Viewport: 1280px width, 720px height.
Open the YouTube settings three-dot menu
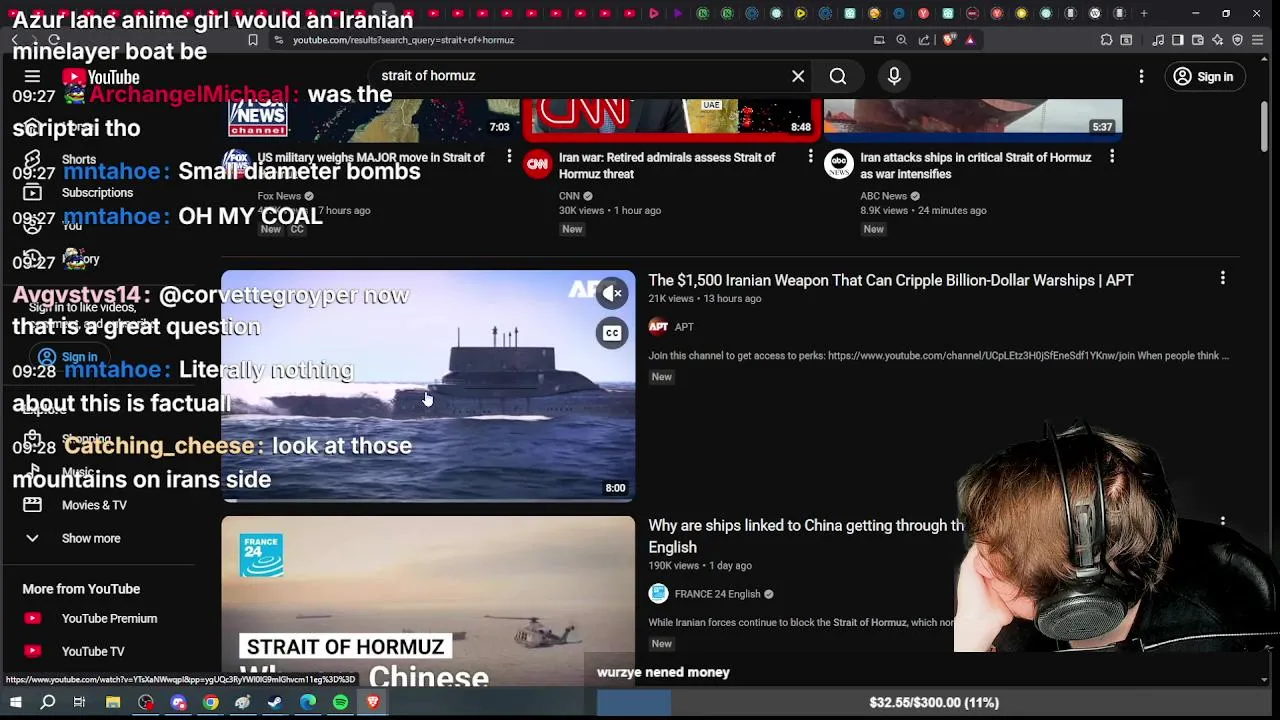pos(1141,76)
